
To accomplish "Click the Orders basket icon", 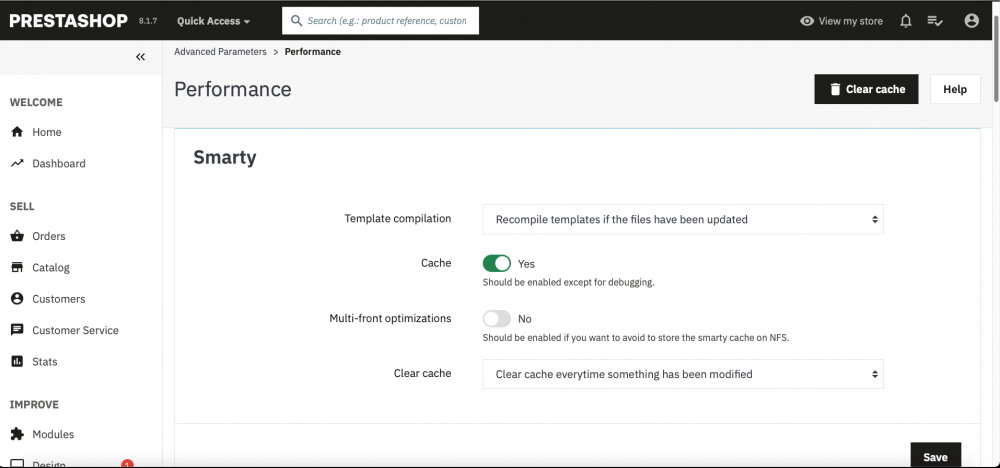I will pos(17,237).
